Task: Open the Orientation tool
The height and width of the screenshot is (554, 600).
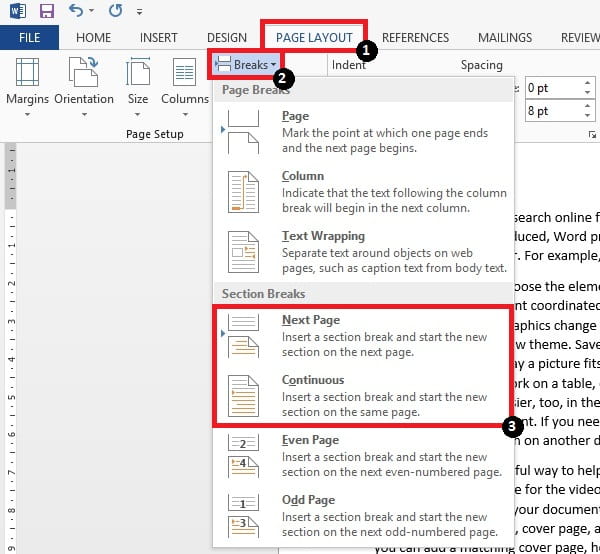Action: (x=83, y=83)
